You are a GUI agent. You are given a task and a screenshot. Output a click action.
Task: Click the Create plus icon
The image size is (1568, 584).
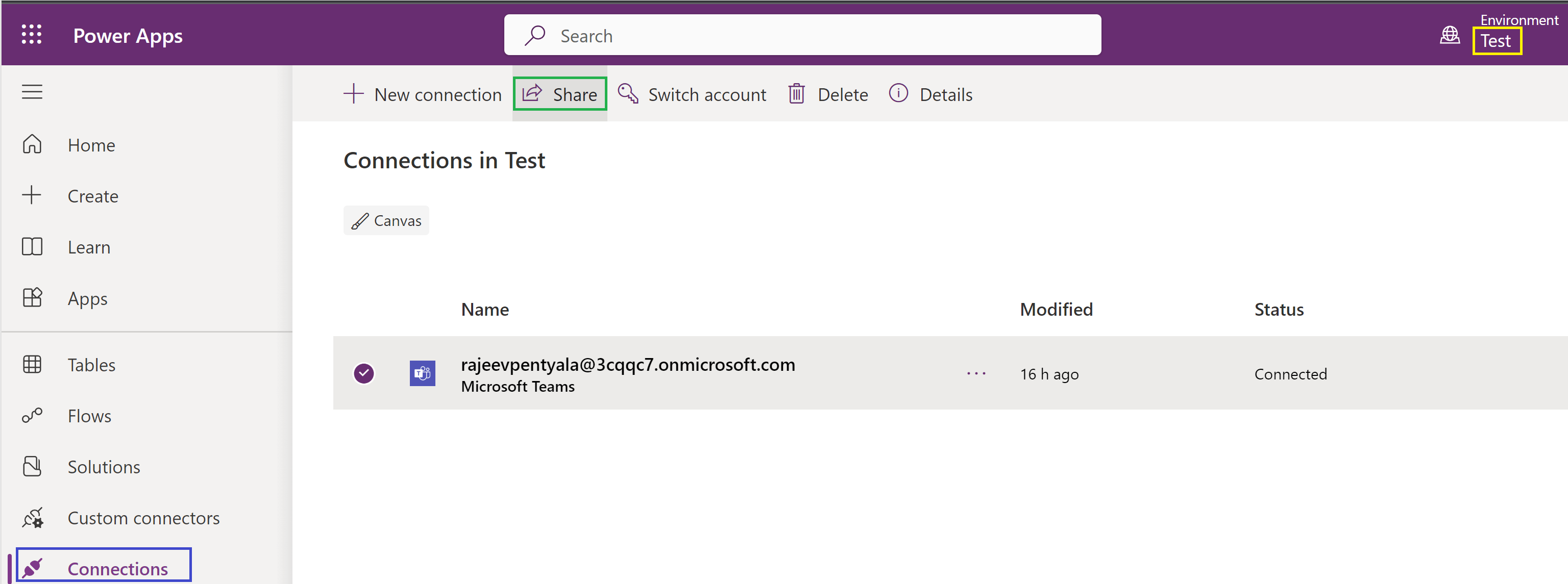(32, 195)
